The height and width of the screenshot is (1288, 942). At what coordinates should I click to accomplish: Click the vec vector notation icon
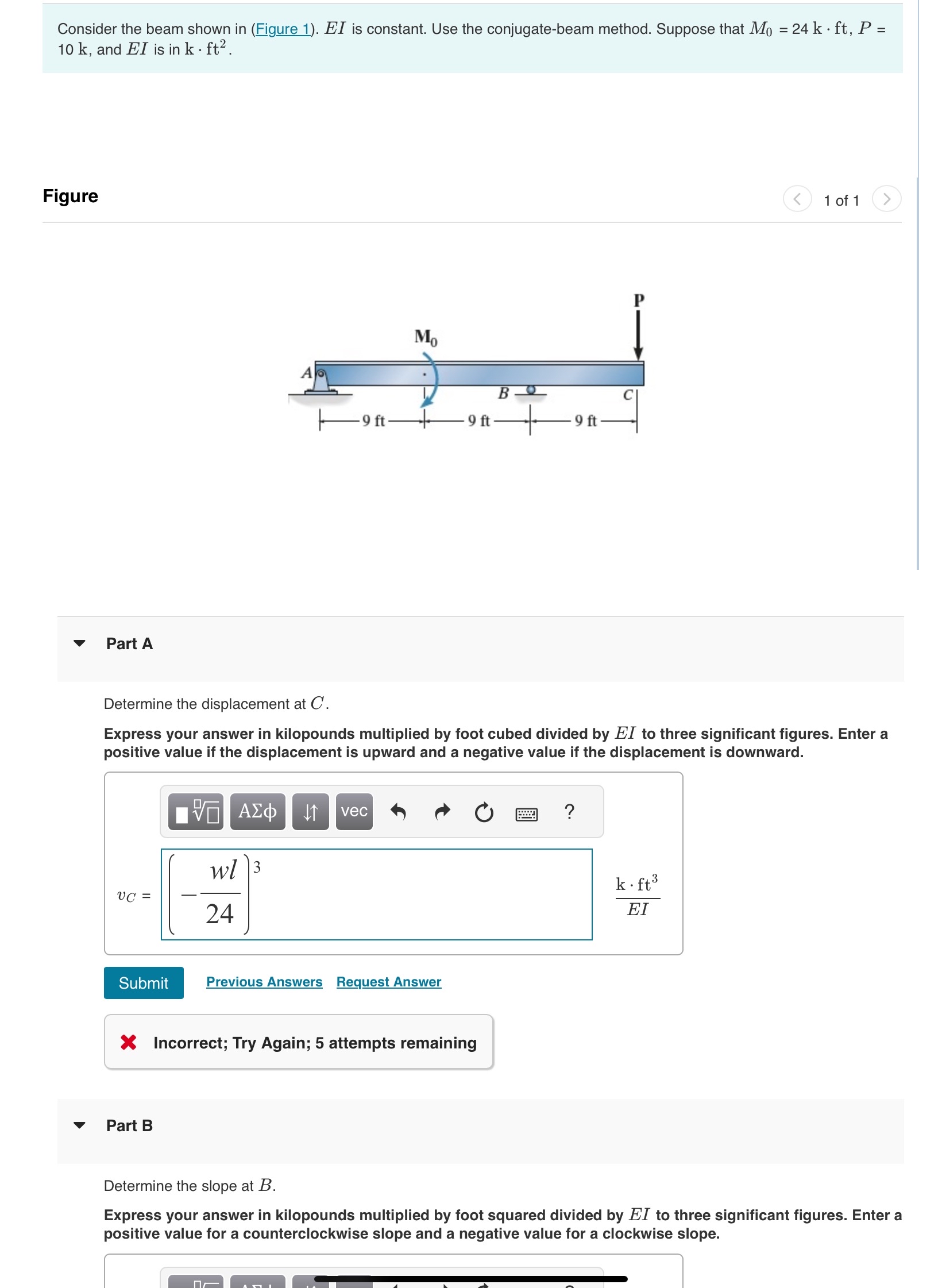(x=355, y=812)
